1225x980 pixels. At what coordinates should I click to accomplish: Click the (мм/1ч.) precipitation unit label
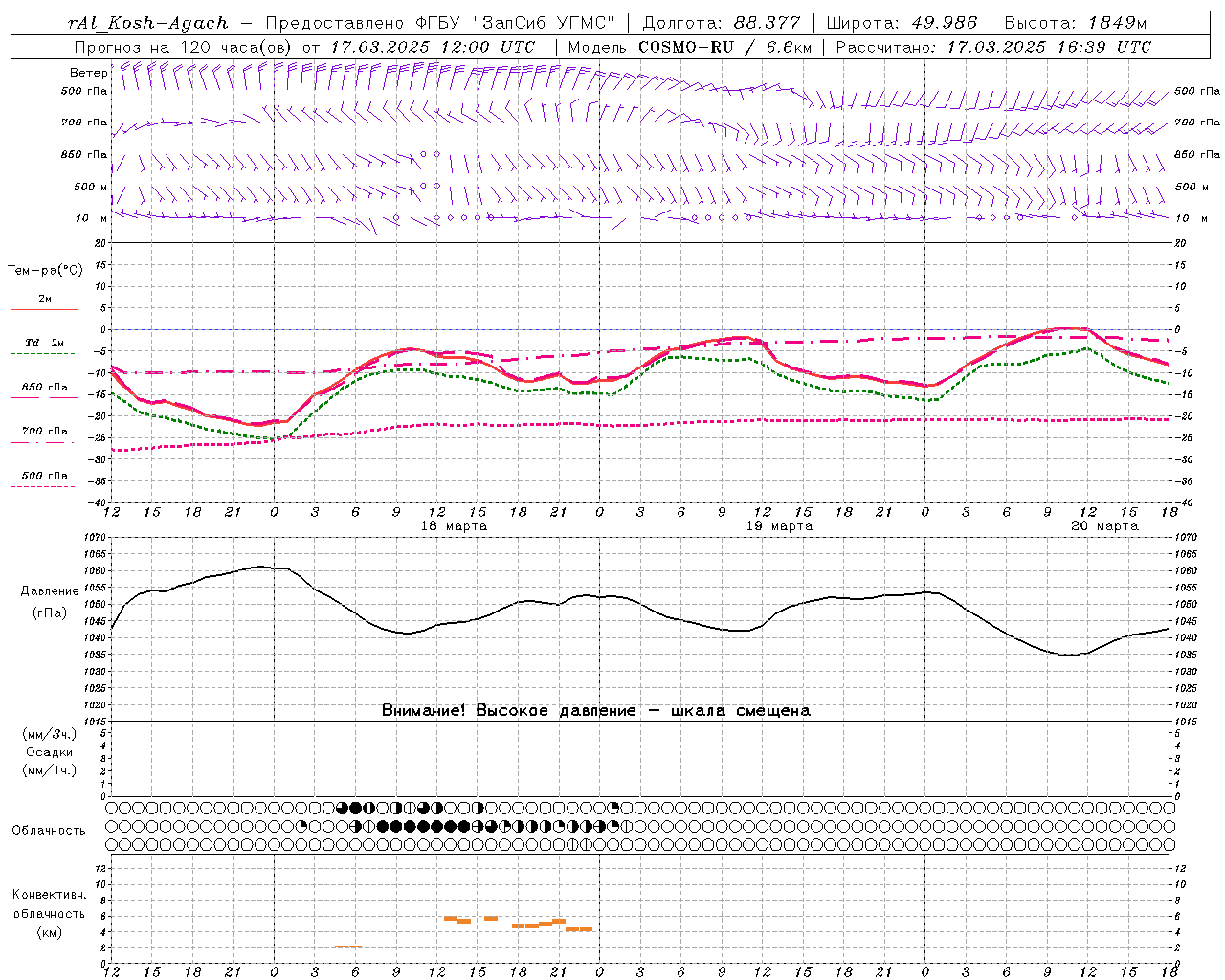pos(50,770)
